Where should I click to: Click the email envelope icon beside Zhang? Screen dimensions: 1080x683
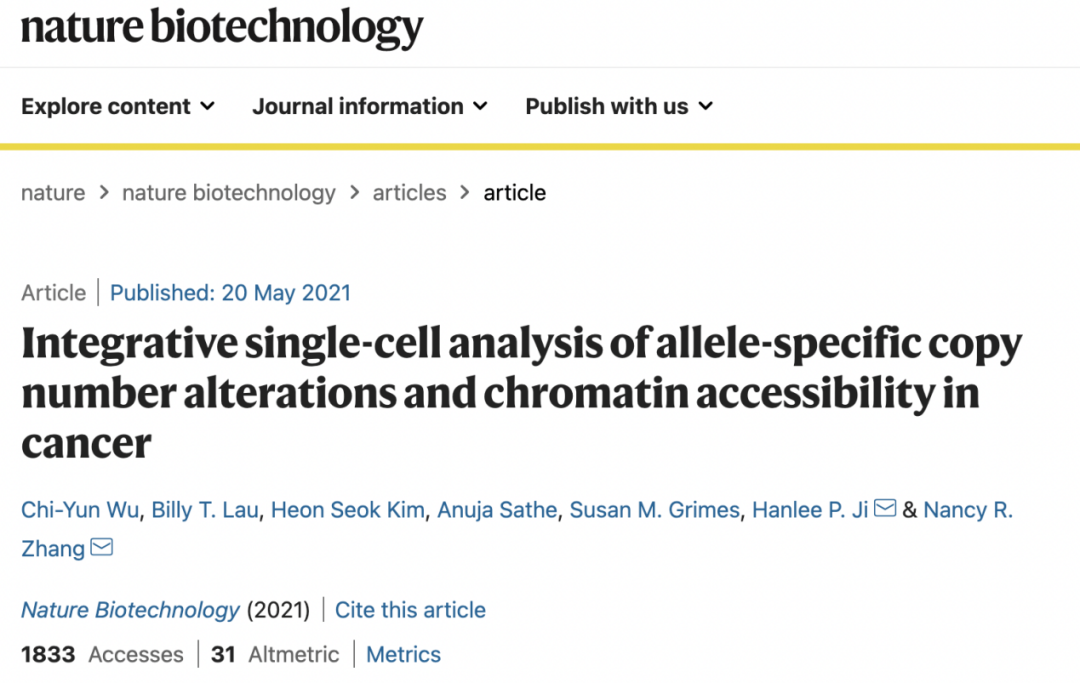point(102,547)
